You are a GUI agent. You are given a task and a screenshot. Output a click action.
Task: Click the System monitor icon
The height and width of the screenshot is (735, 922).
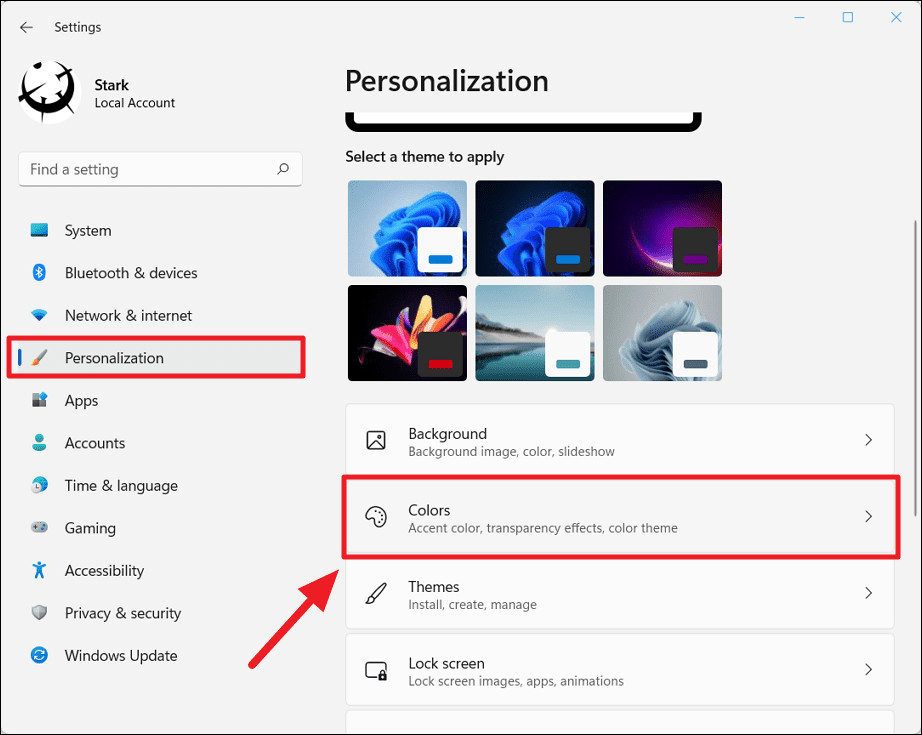(x=39, y=230)
